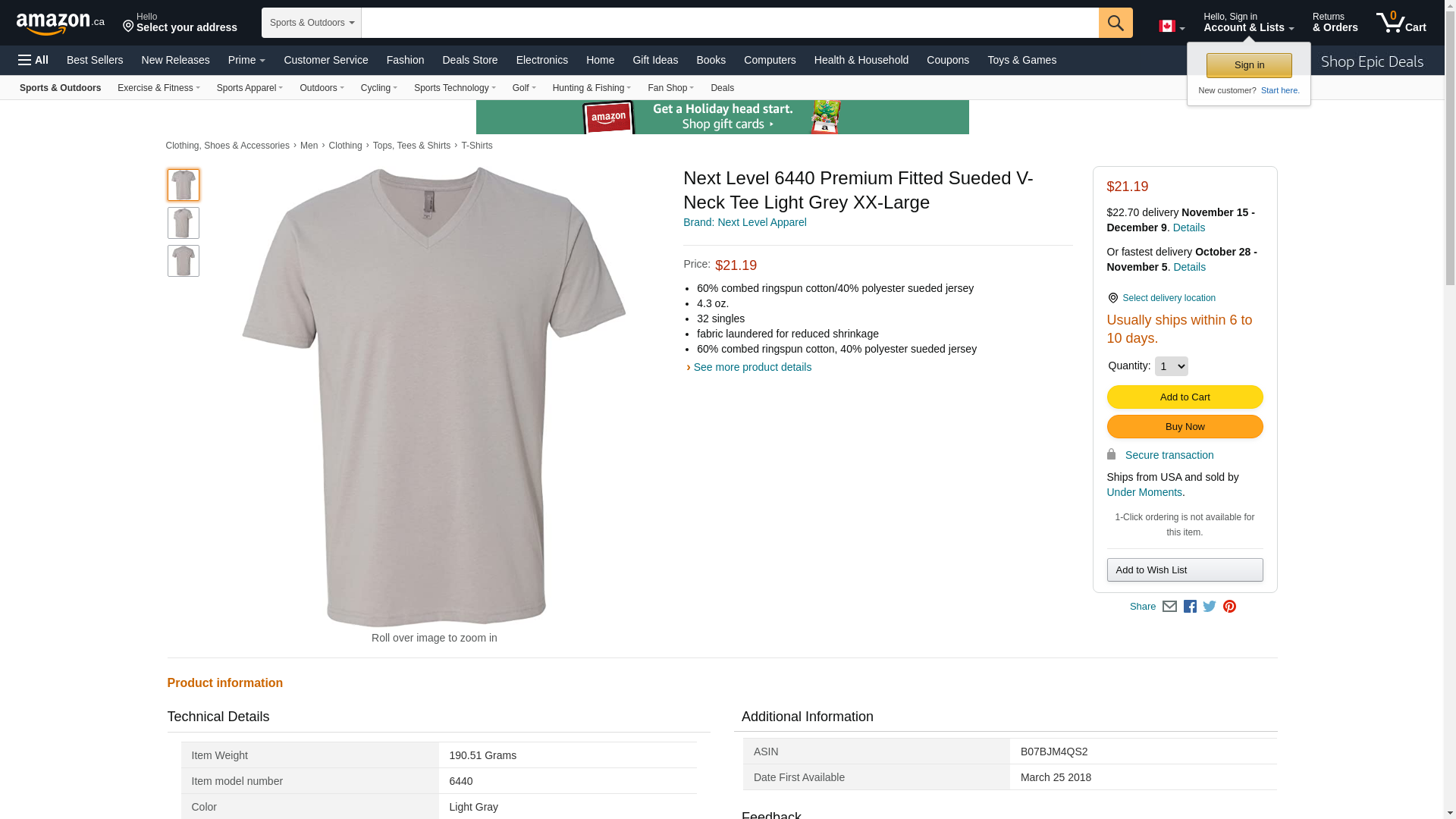1456x819 pixels.
Task: Select the second product thumbnail image
Action: click(184, 223)
